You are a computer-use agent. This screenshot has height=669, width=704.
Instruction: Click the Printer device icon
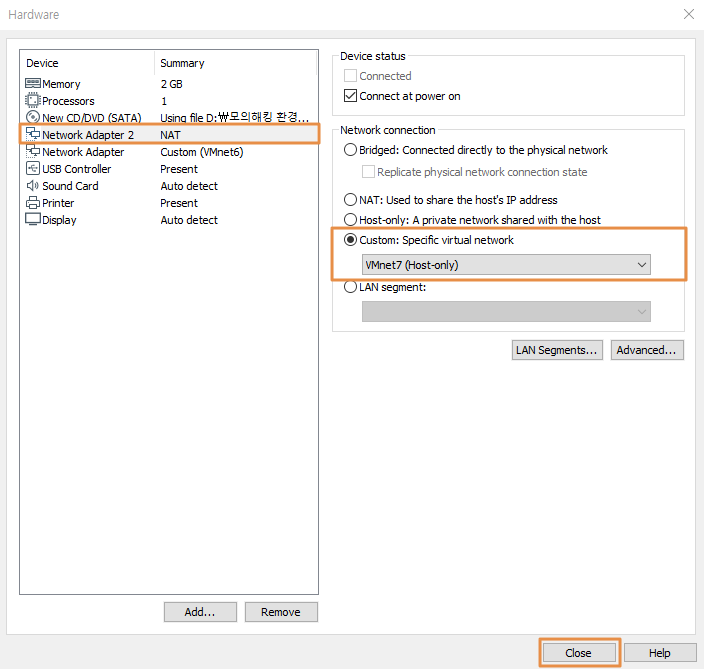pos(33,202)
